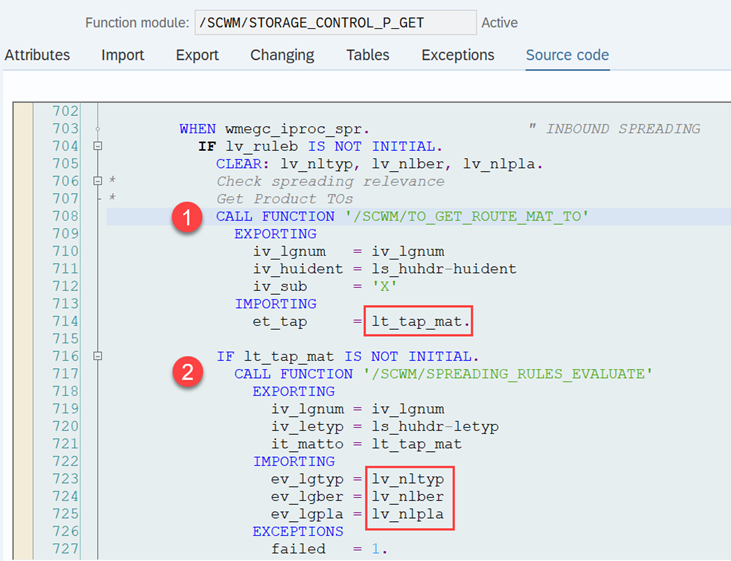Open the Tables tab
731x561 pixels.
pyautogui.click(x=368, y=55)
